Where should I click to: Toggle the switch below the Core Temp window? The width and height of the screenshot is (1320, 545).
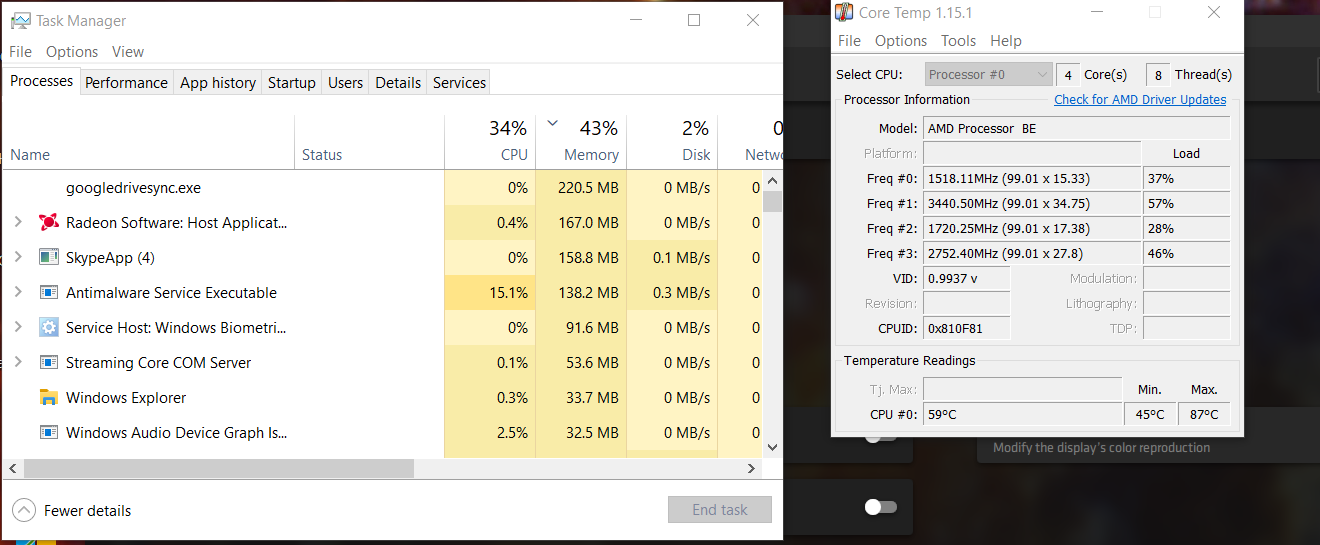coord(880,508)
